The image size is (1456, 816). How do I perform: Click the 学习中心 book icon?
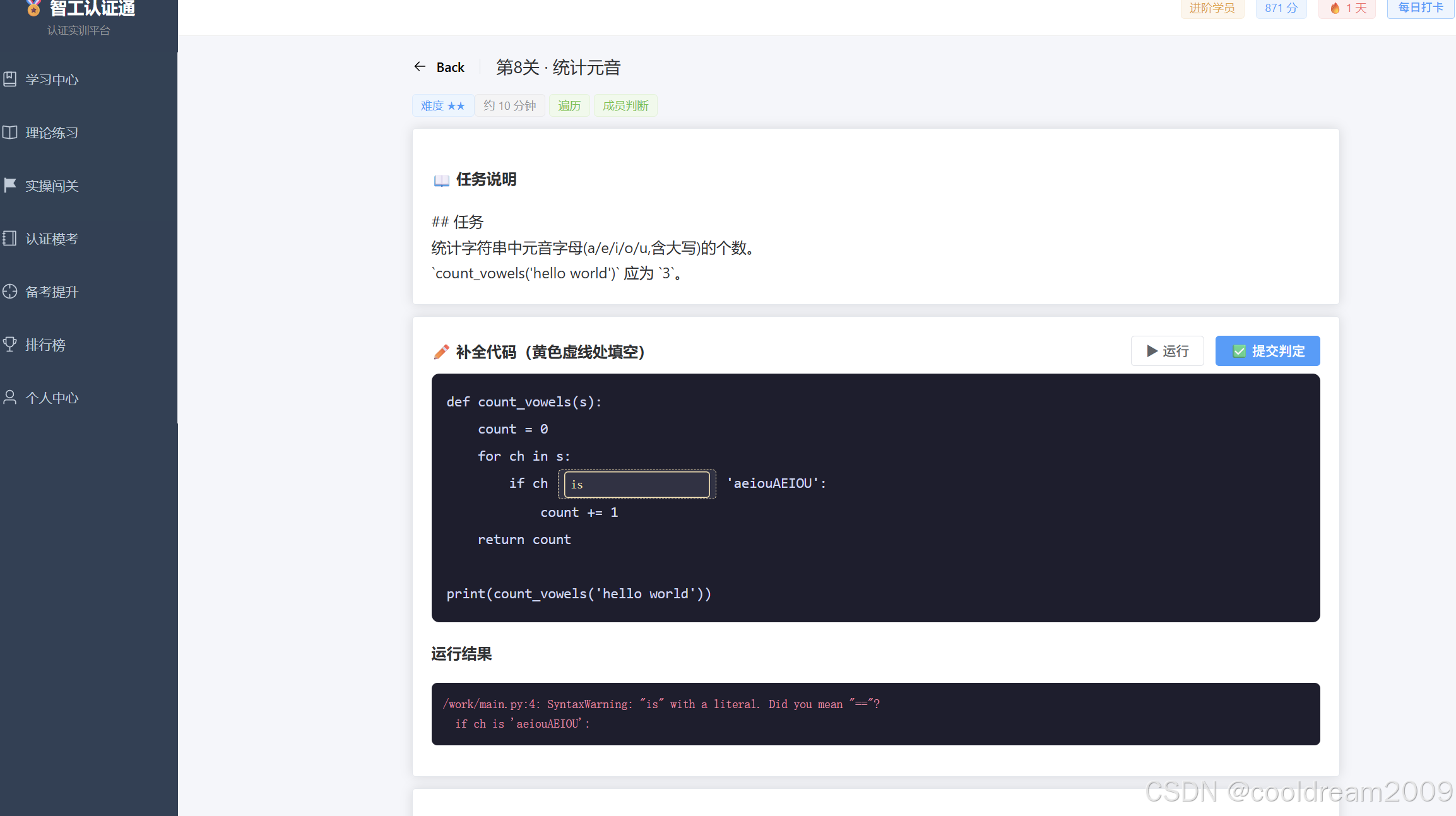pos(9,79)
